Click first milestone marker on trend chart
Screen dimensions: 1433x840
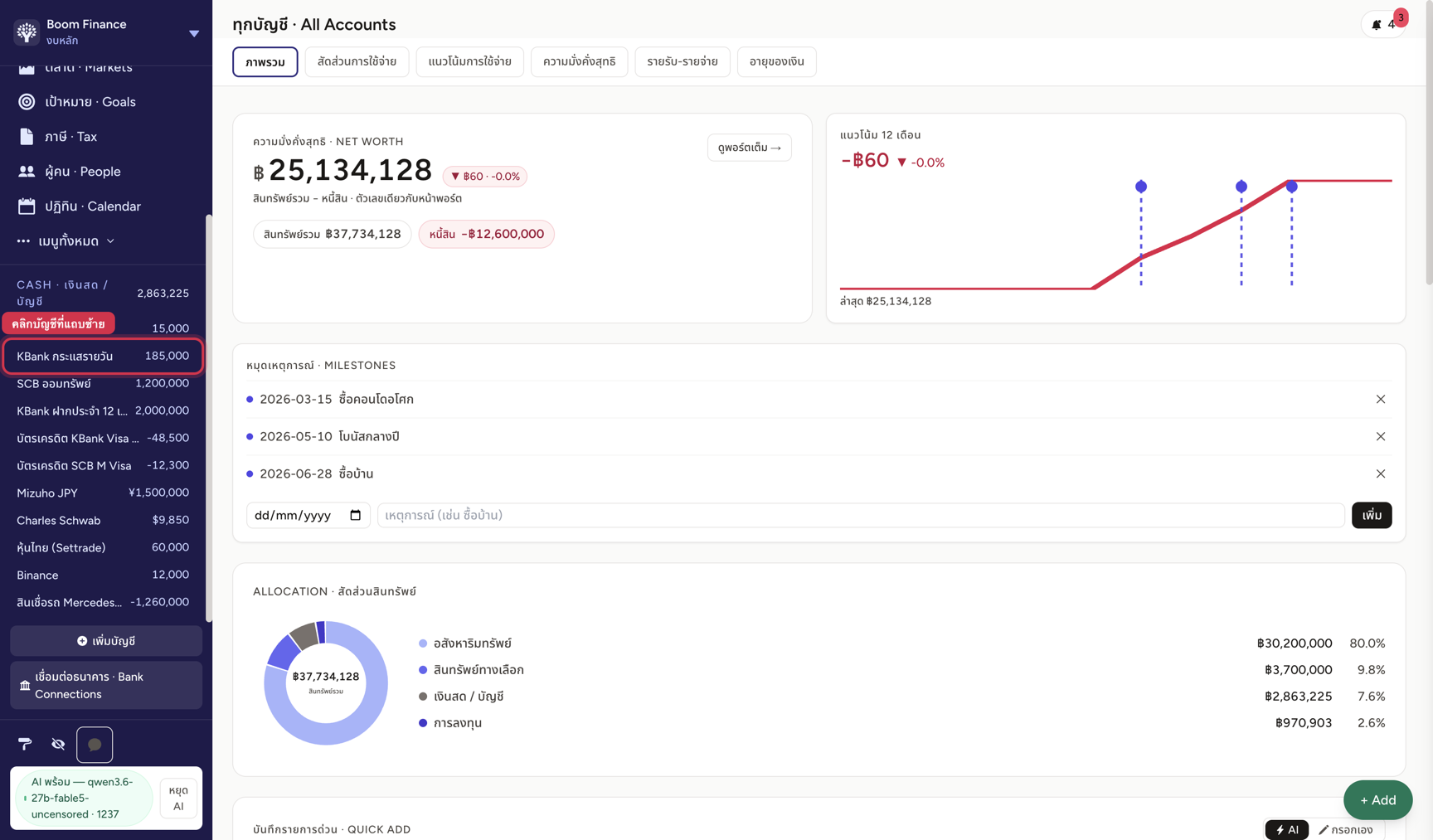[x=1141, y=187]
